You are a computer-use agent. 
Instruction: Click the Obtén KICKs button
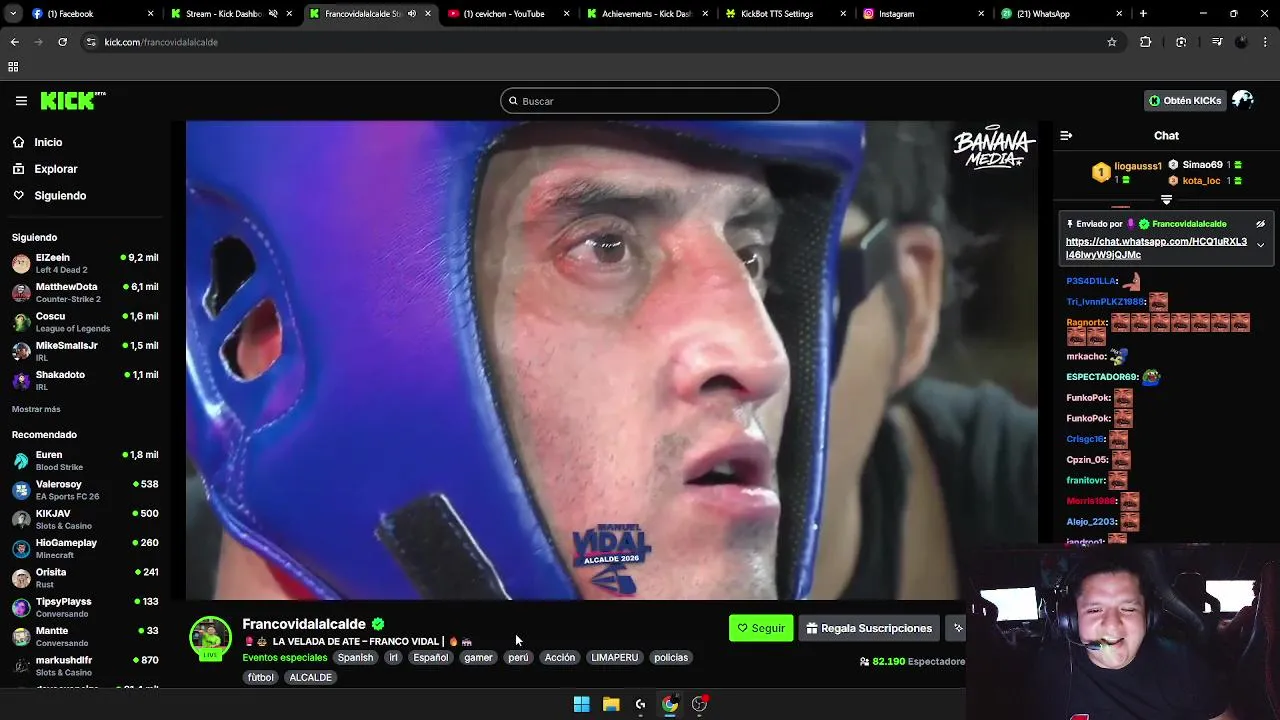1185,101
